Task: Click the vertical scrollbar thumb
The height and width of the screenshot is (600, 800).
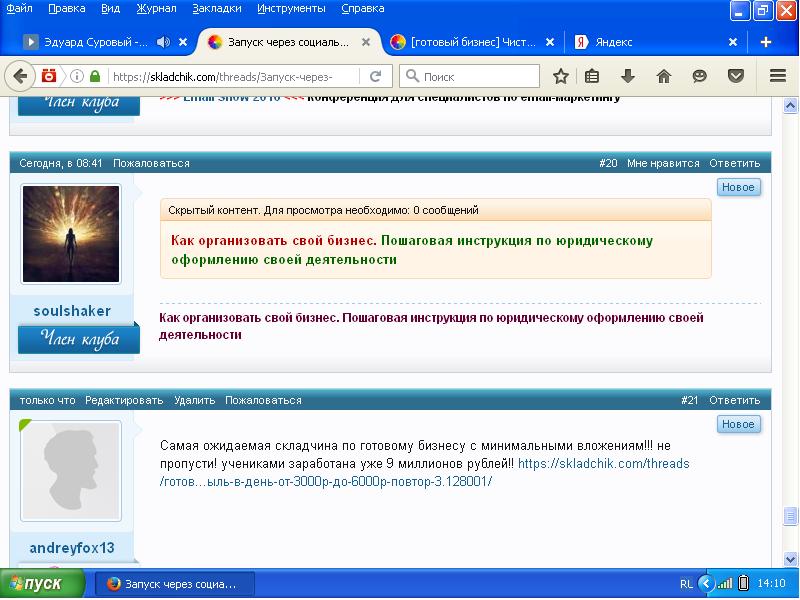Action: (x=790, y=516)
